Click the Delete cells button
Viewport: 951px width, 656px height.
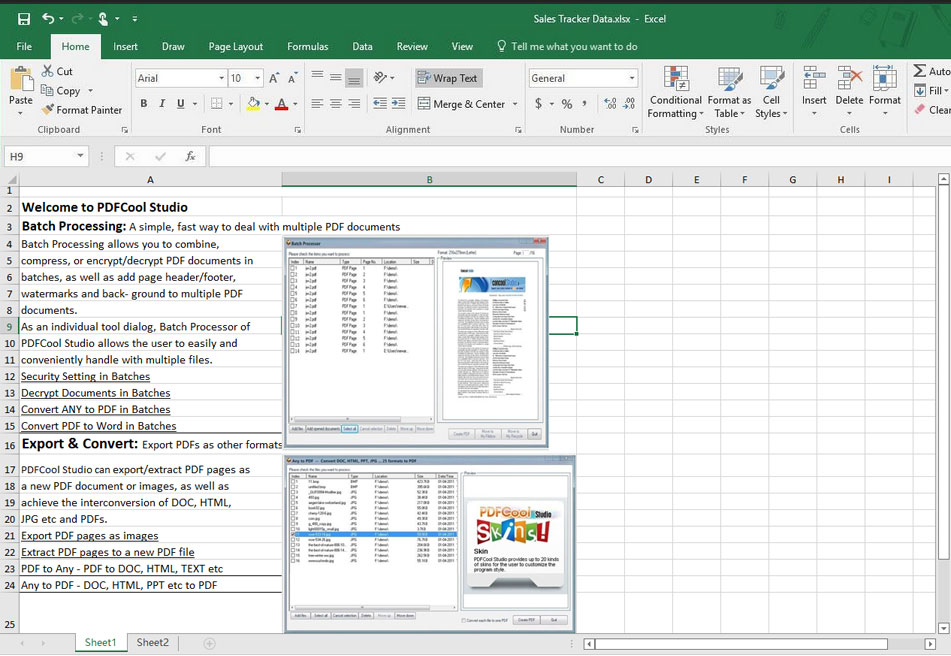click(849, 91)
